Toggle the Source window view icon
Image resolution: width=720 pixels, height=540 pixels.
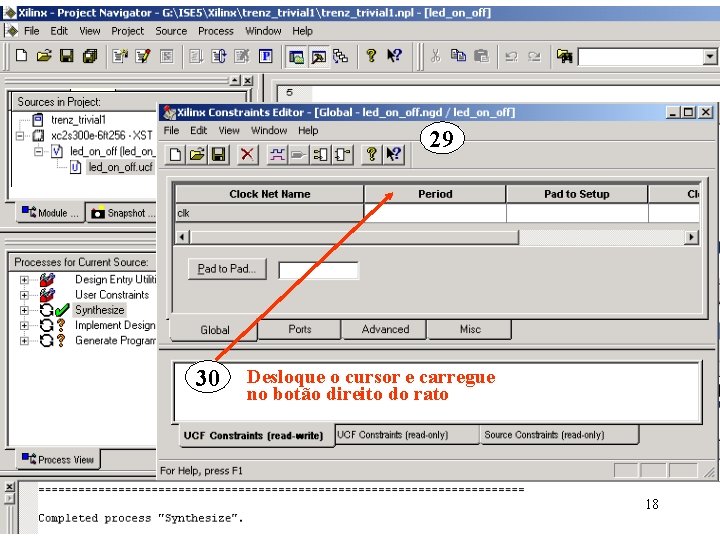[296, 56]
